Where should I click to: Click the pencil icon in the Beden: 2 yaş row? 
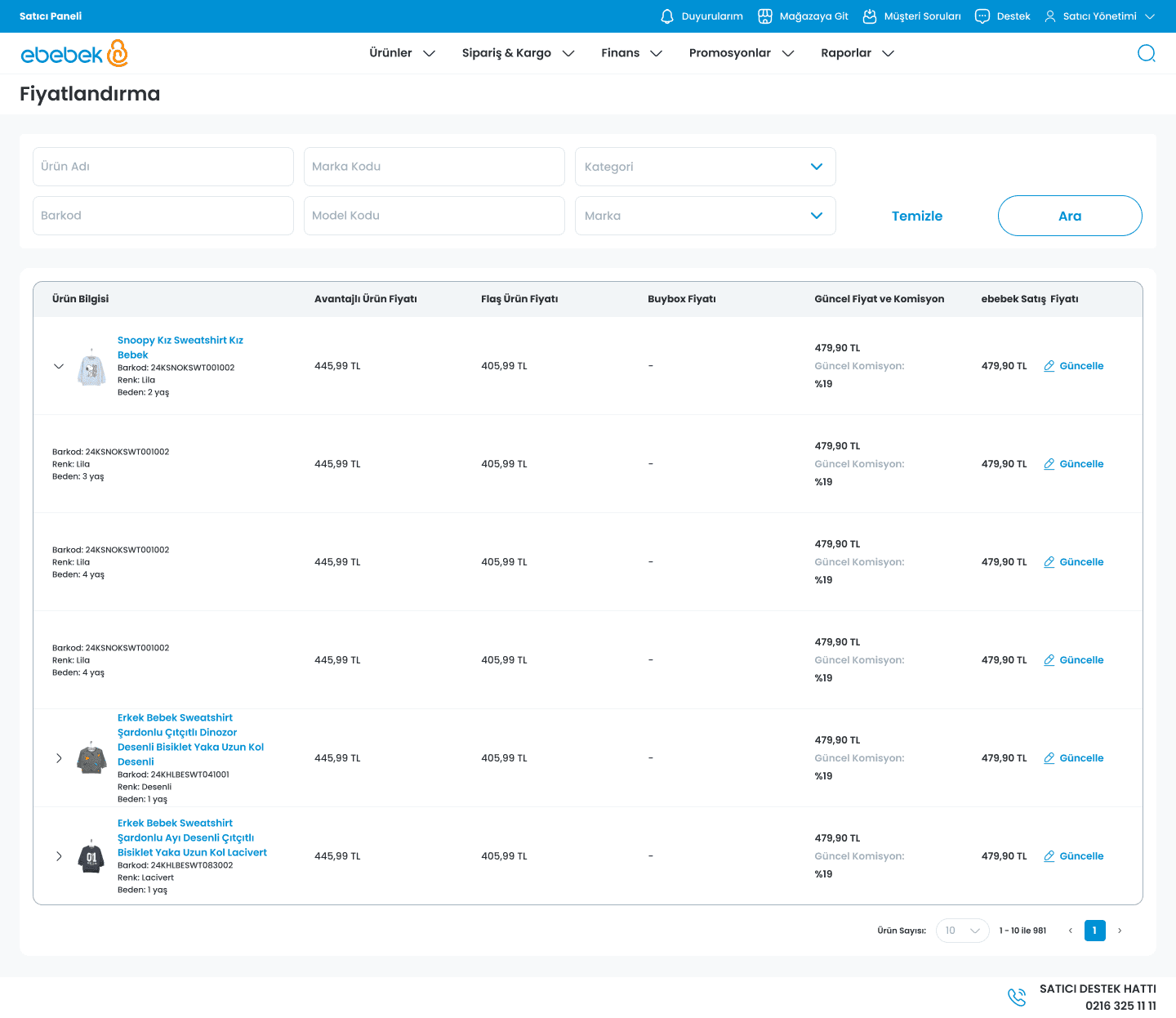click(1049, 366)
